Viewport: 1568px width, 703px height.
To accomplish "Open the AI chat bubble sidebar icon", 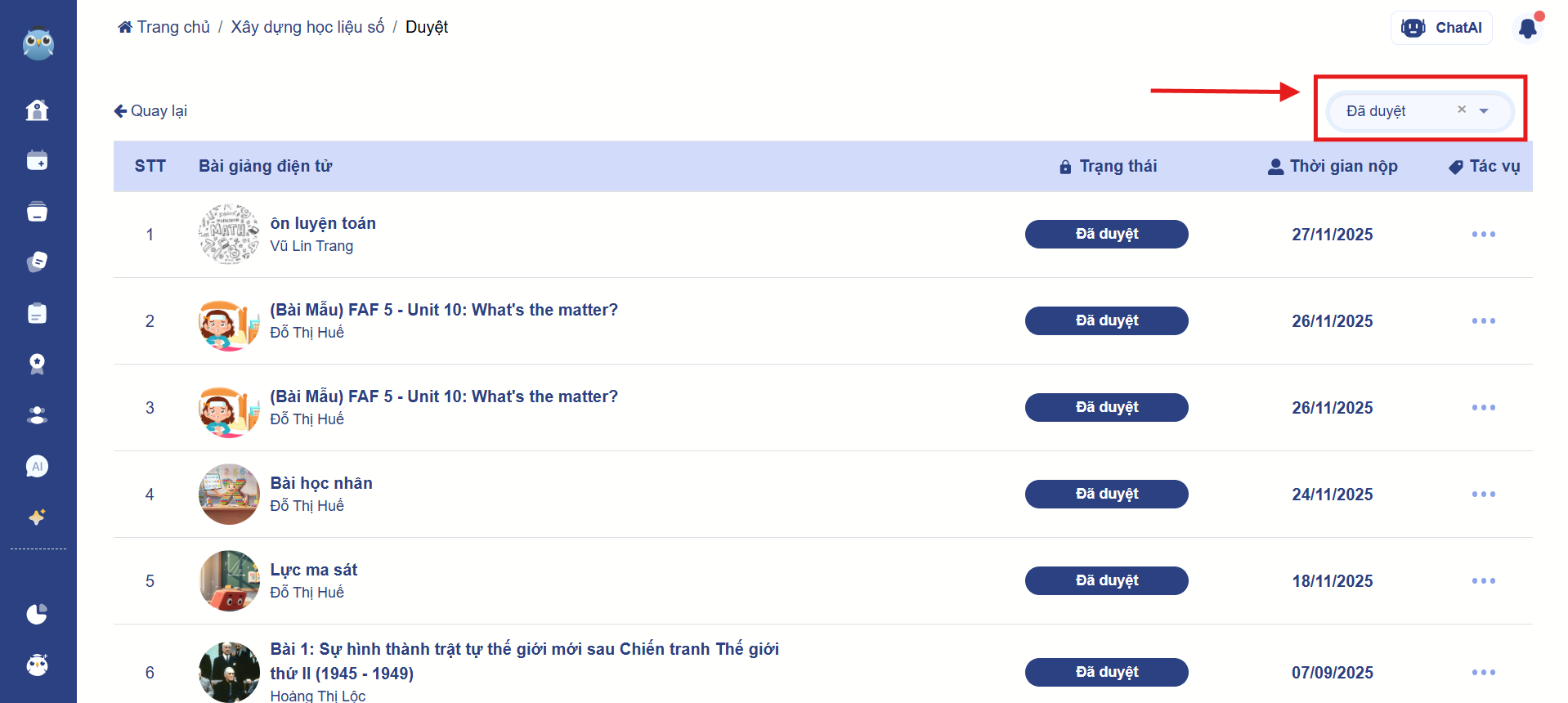I will pos(38,466).
